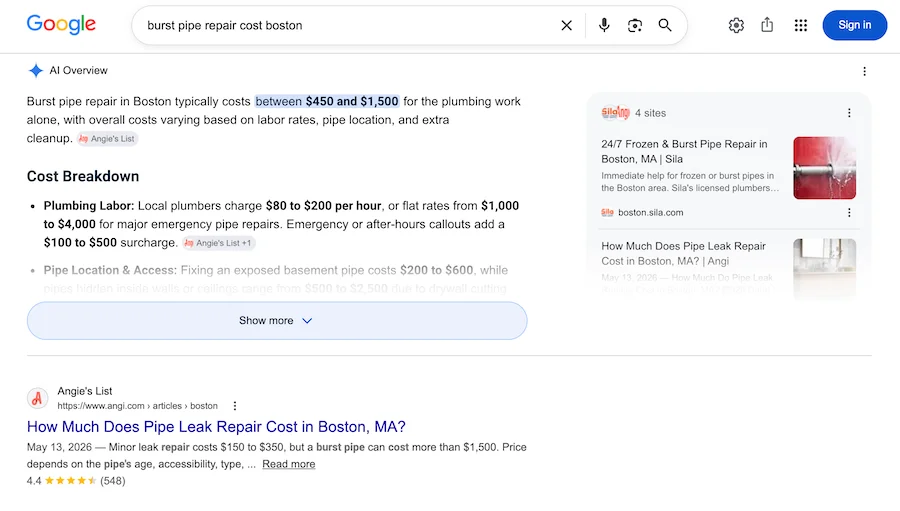Open Angie's List citation chip after cleanup
The image size is (900, 511).
point(107,139)
